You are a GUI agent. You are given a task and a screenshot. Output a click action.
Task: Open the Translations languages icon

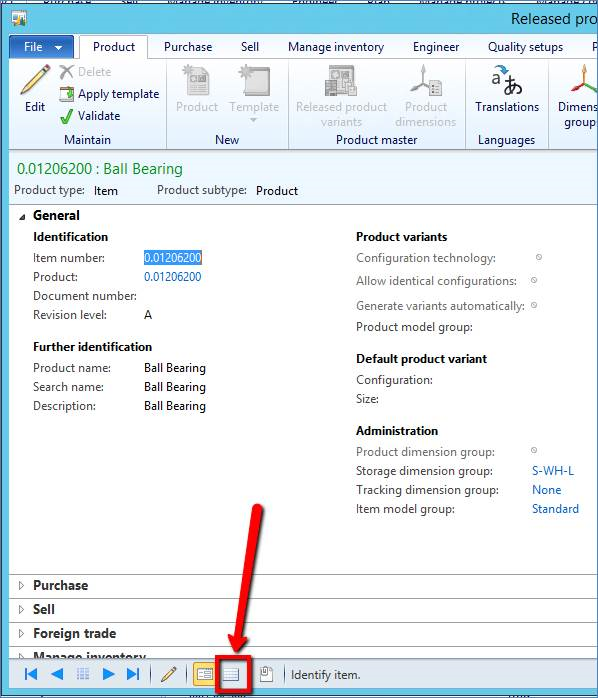506,81
